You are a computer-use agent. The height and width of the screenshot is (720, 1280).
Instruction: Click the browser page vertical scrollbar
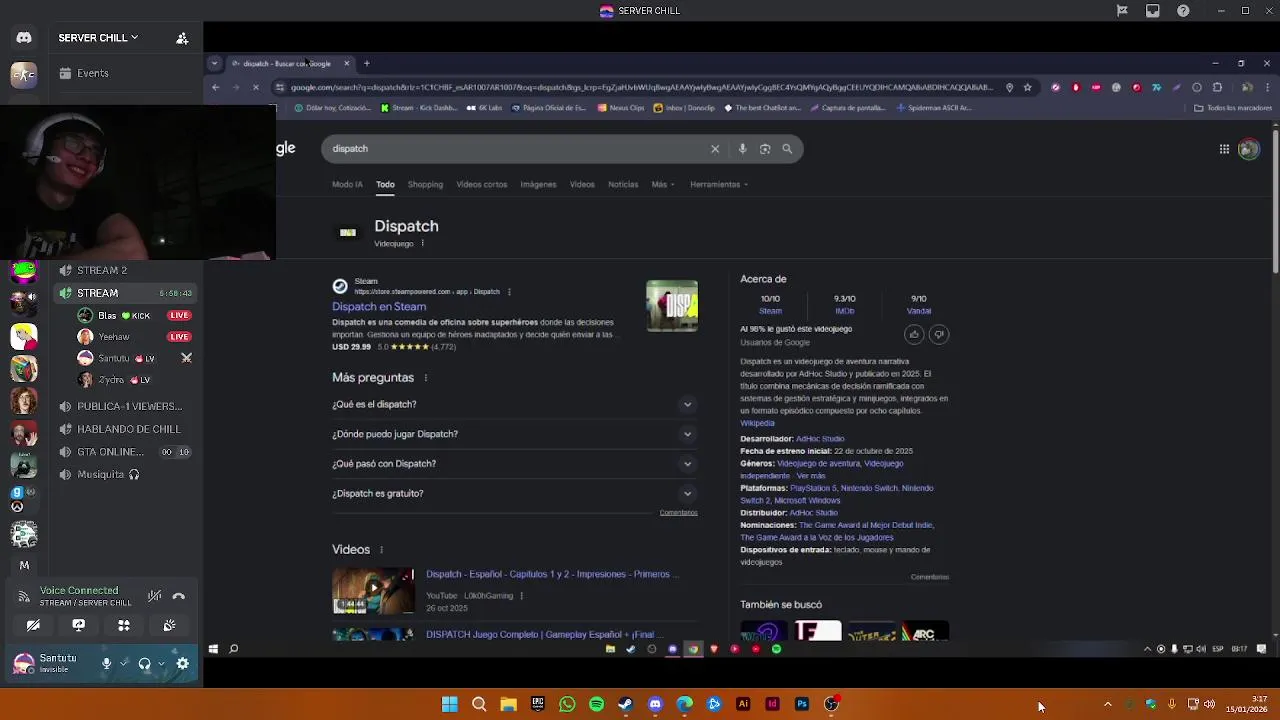tap(1275, 200)
